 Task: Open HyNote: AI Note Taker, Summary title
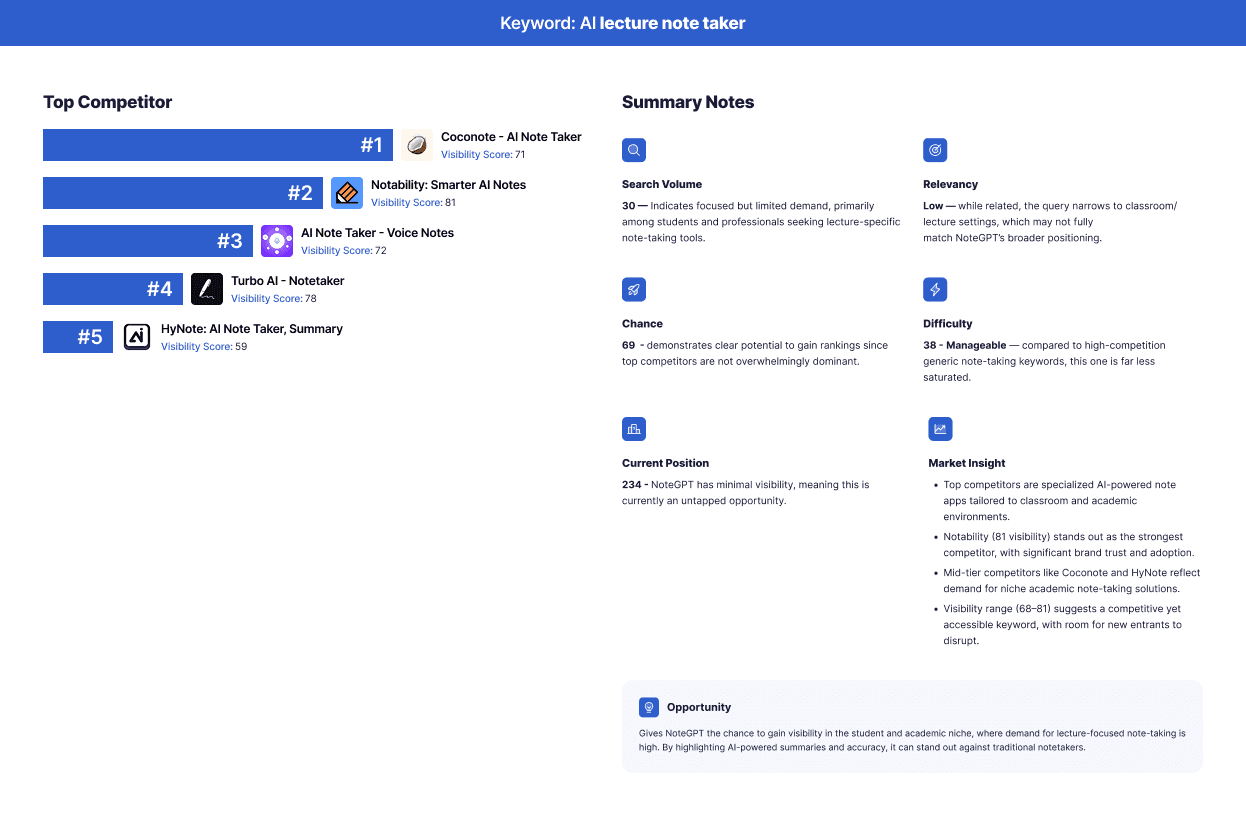[252, 329]
